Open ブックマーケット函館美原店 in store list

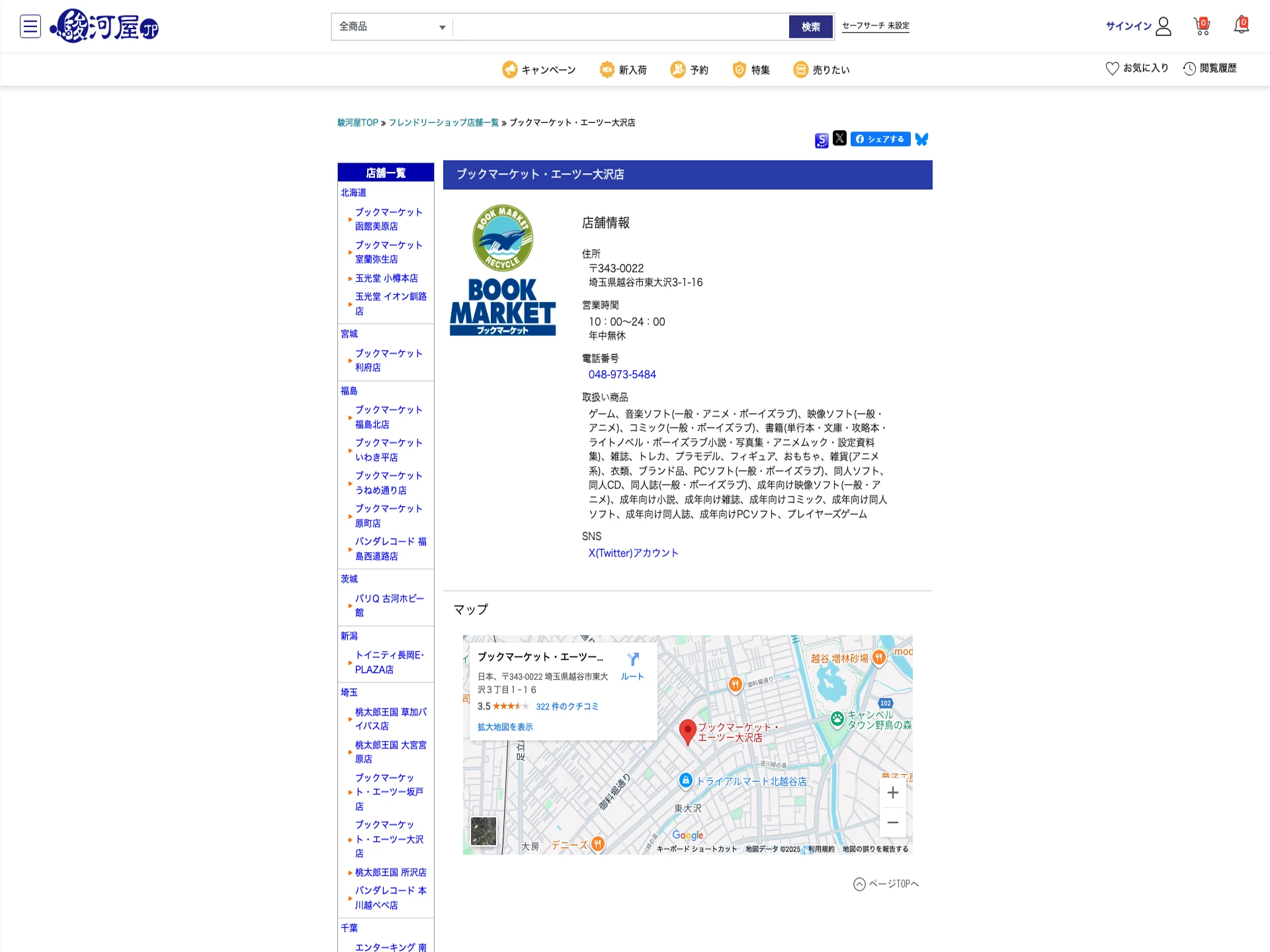pyautogui.click(x=388, y=219)
